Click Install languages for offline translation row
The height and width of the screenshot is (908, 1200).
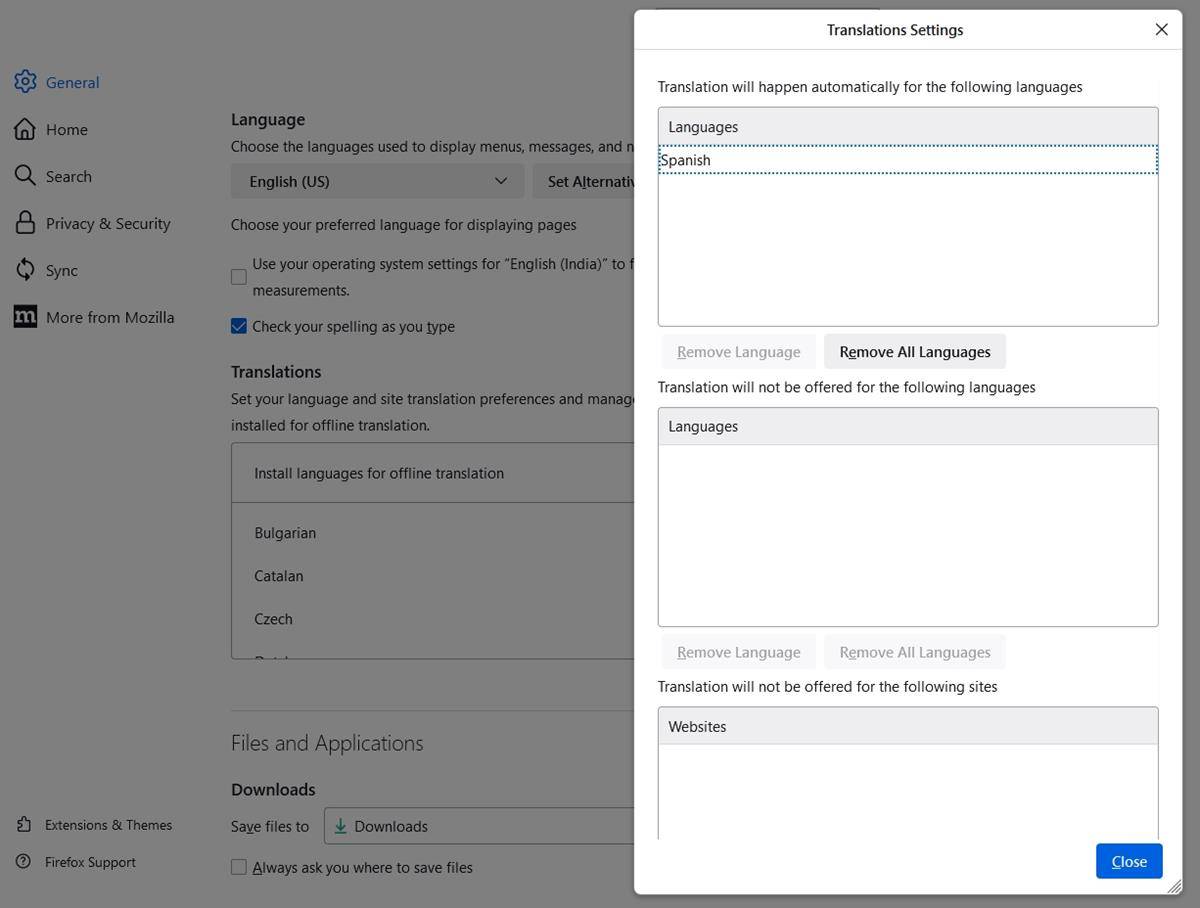(433, 473)
